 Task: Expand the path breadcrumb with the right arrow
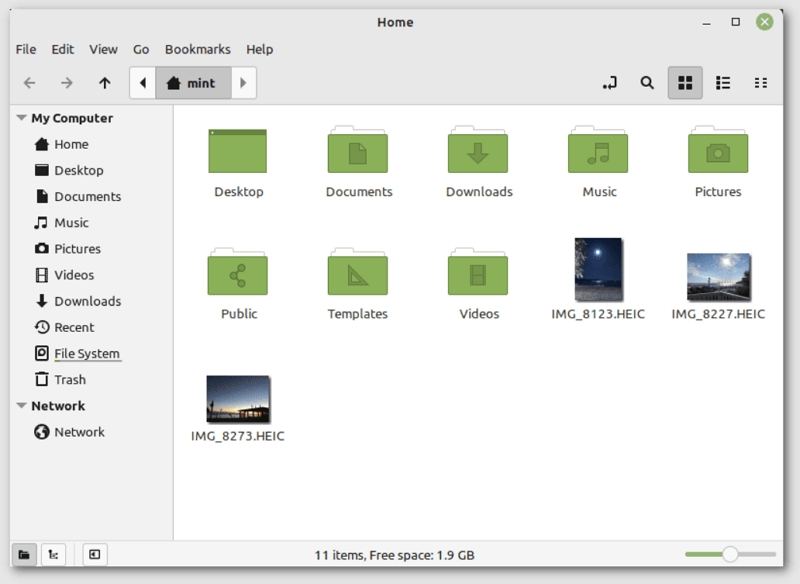(244, 83)
